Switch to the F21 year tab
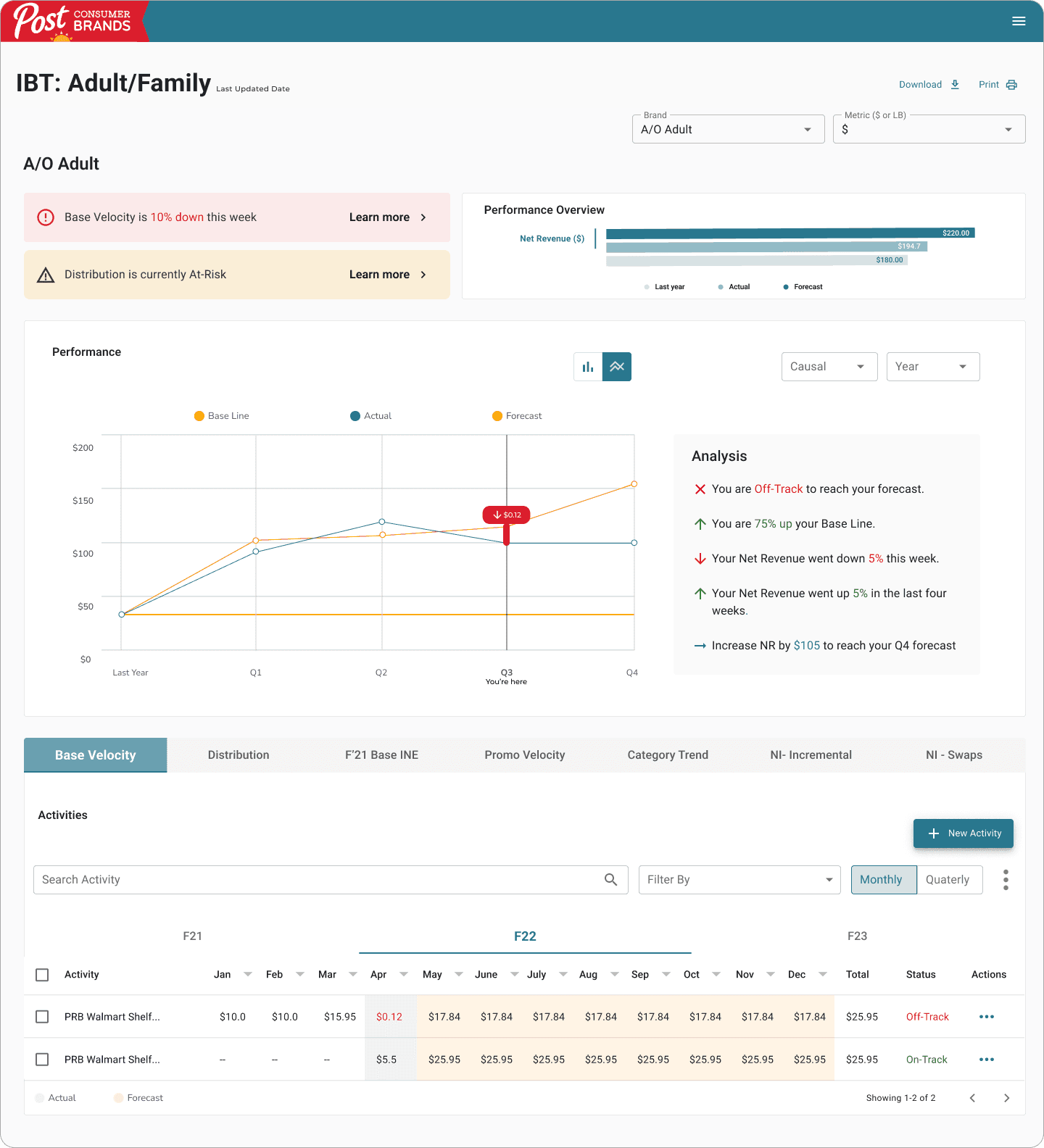Image resolution: width=1044 pixels, height=1148 pixels. pos(193,936)
